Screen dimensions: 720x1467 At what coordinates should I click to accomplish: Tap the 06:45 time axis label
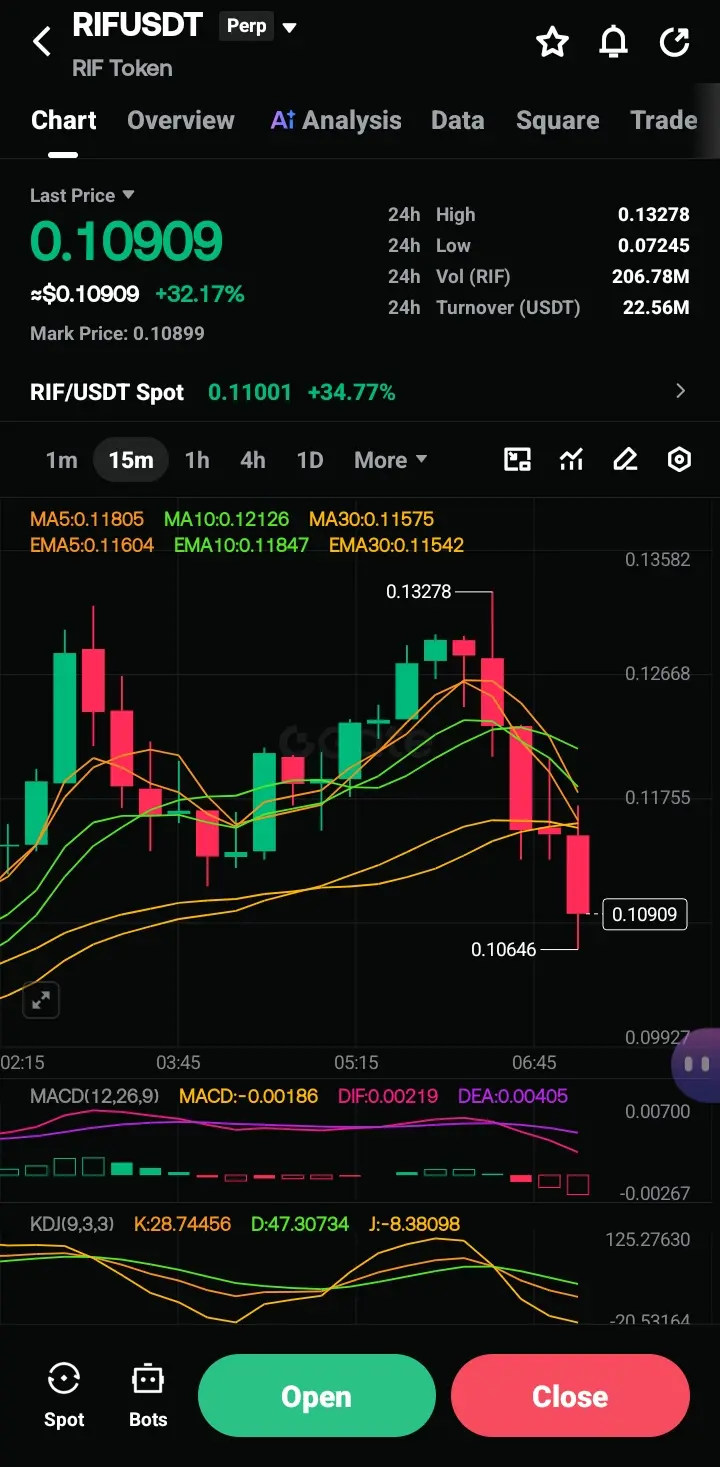pyautogui.click(x=534, y=1062)
